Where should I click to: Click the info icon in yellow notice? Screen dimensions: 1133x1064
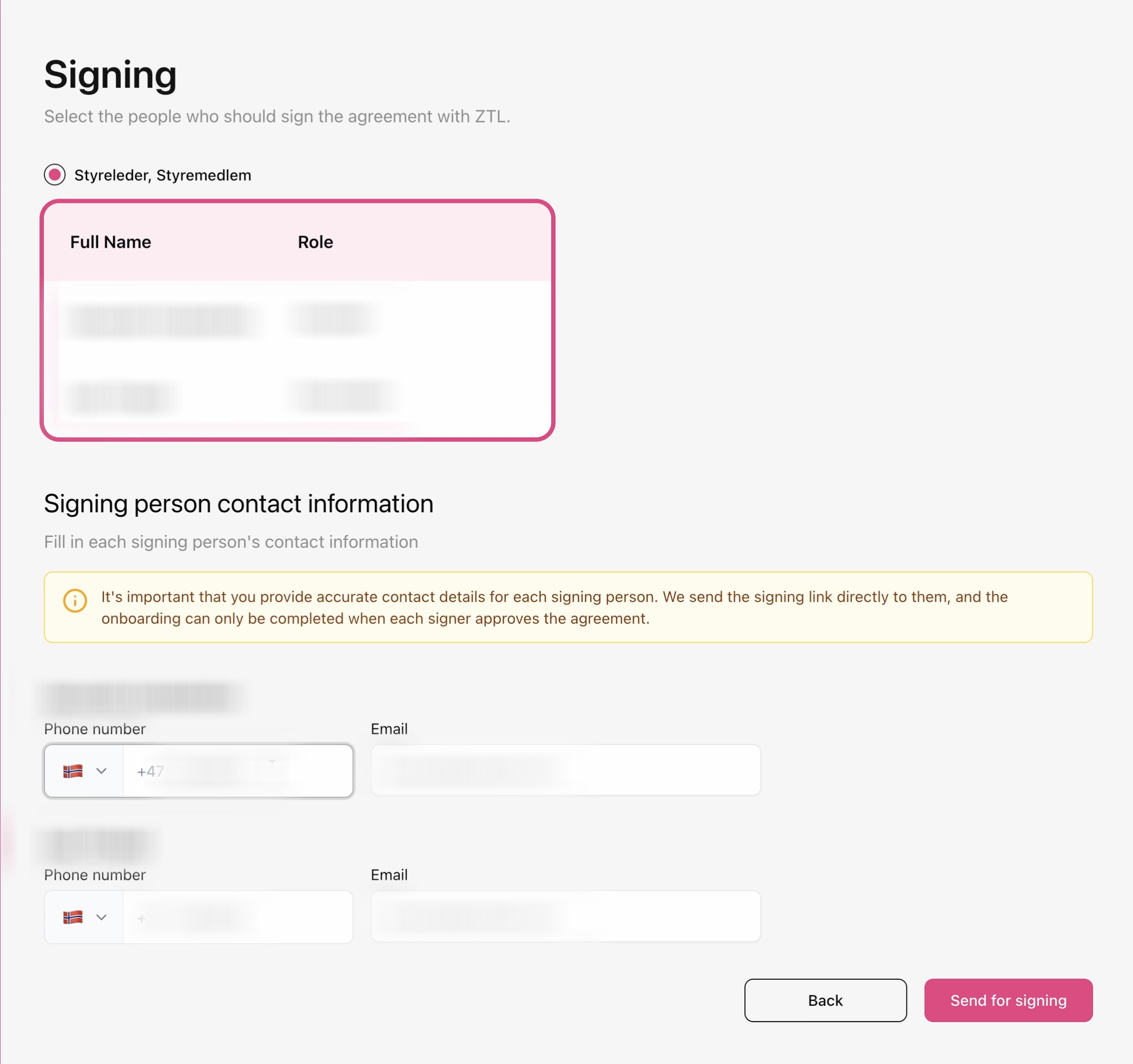point(75,600)
